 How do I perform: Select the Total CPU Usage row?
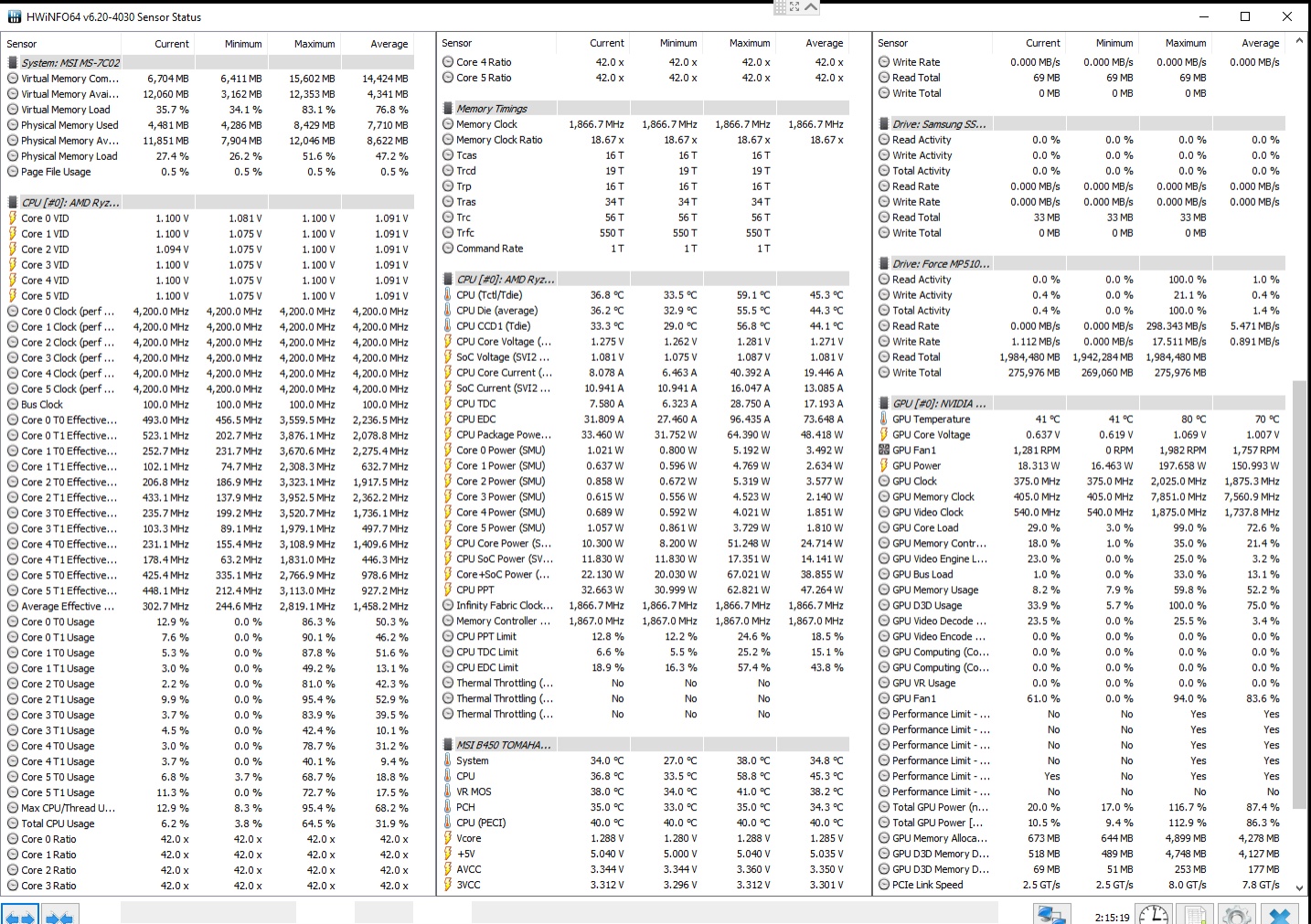click(208, 823)
